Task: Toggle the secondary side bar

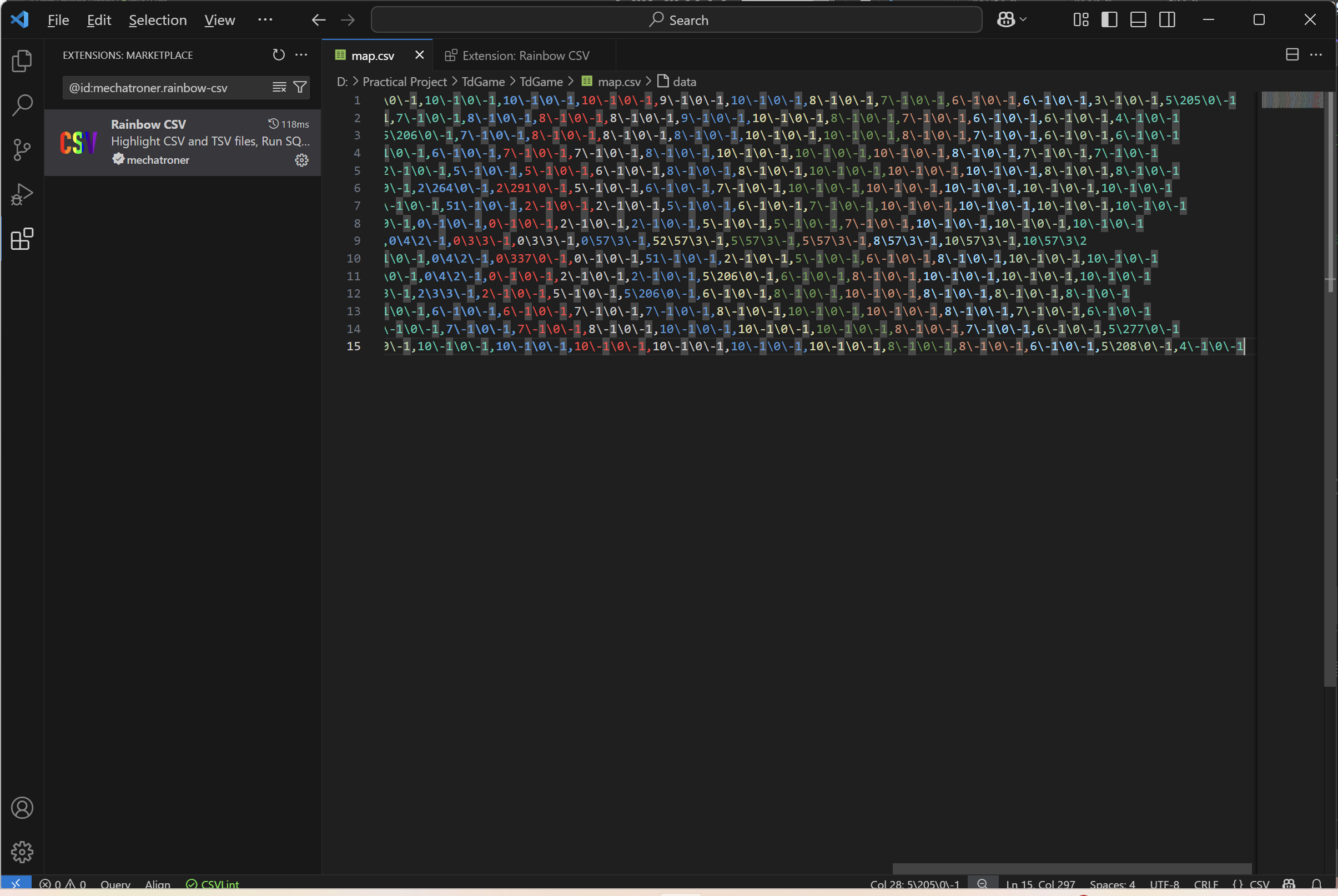Action: [1167, 20]
